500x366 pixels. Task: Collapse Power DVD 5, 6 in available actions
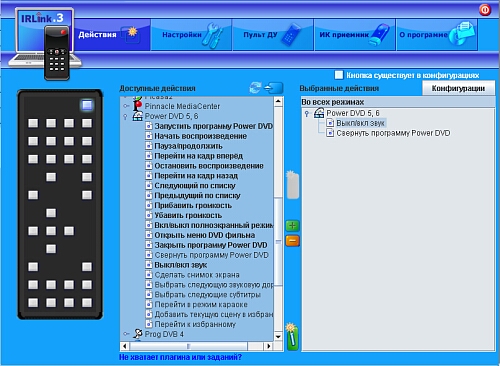tap(125, 117)
